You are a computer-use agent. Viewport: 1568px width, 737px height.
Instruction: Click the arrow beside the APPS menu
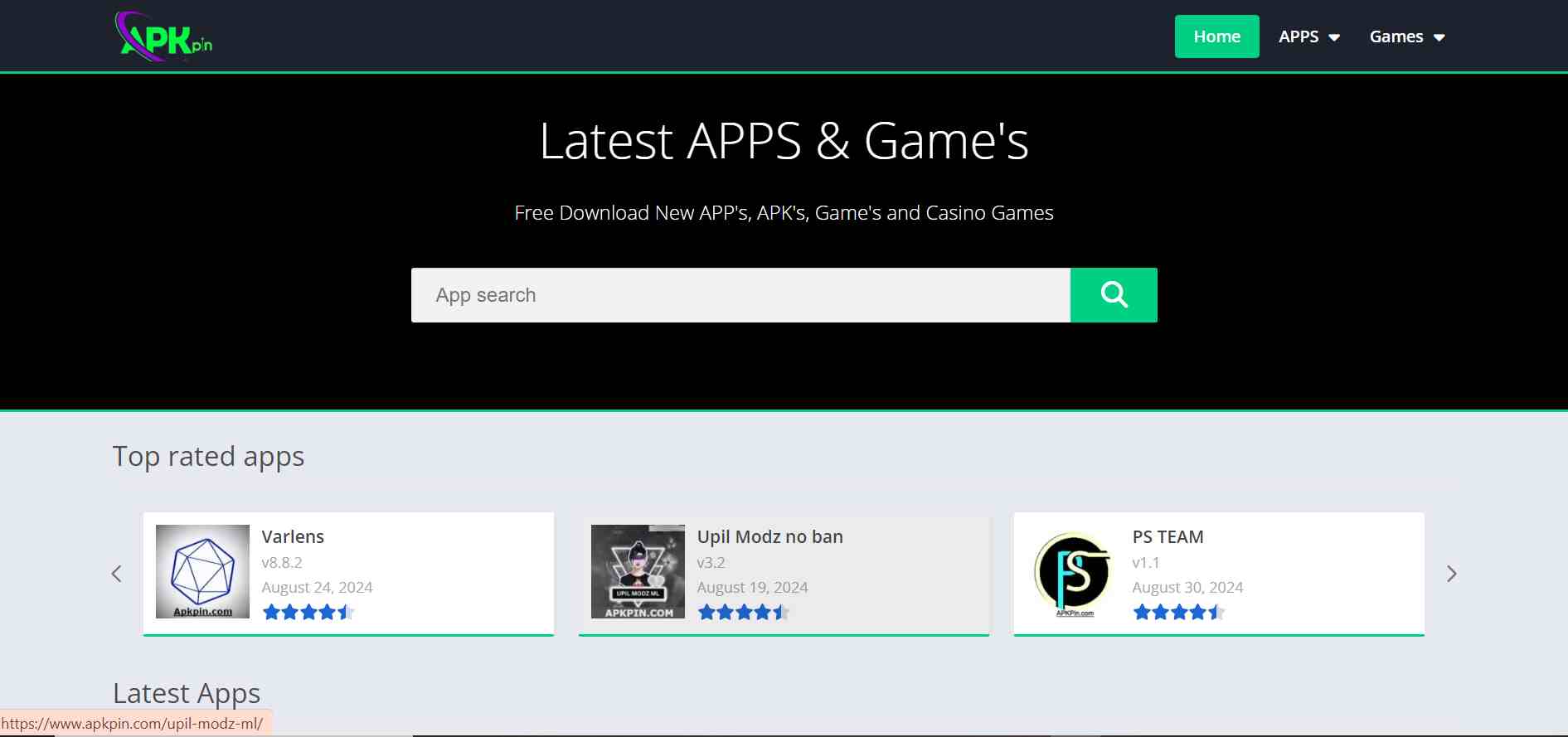coord(1334,37)
